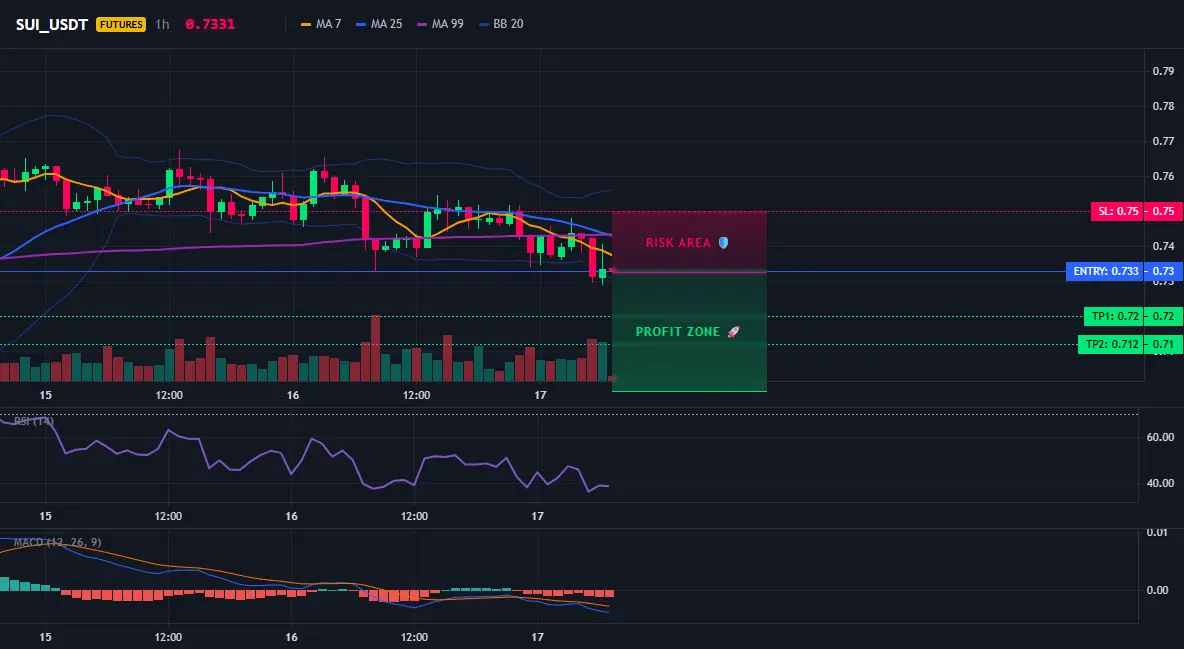This screenshot has width=1184, height=649.
Task: Select the PROFIT ZONE box
Action: click(689, 332)
